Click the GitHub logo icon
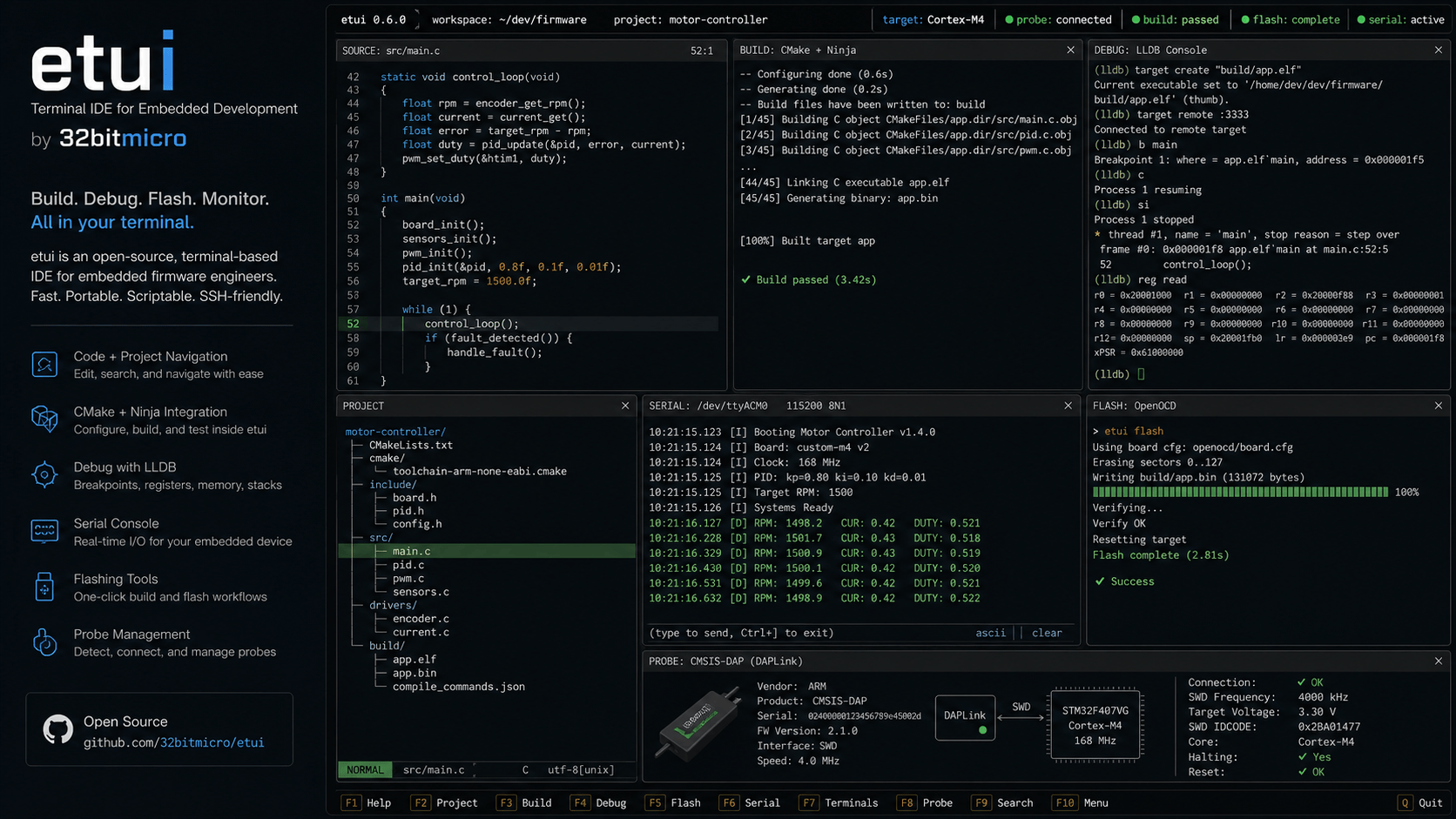1456x819 pixels. (x=58, y=729)
